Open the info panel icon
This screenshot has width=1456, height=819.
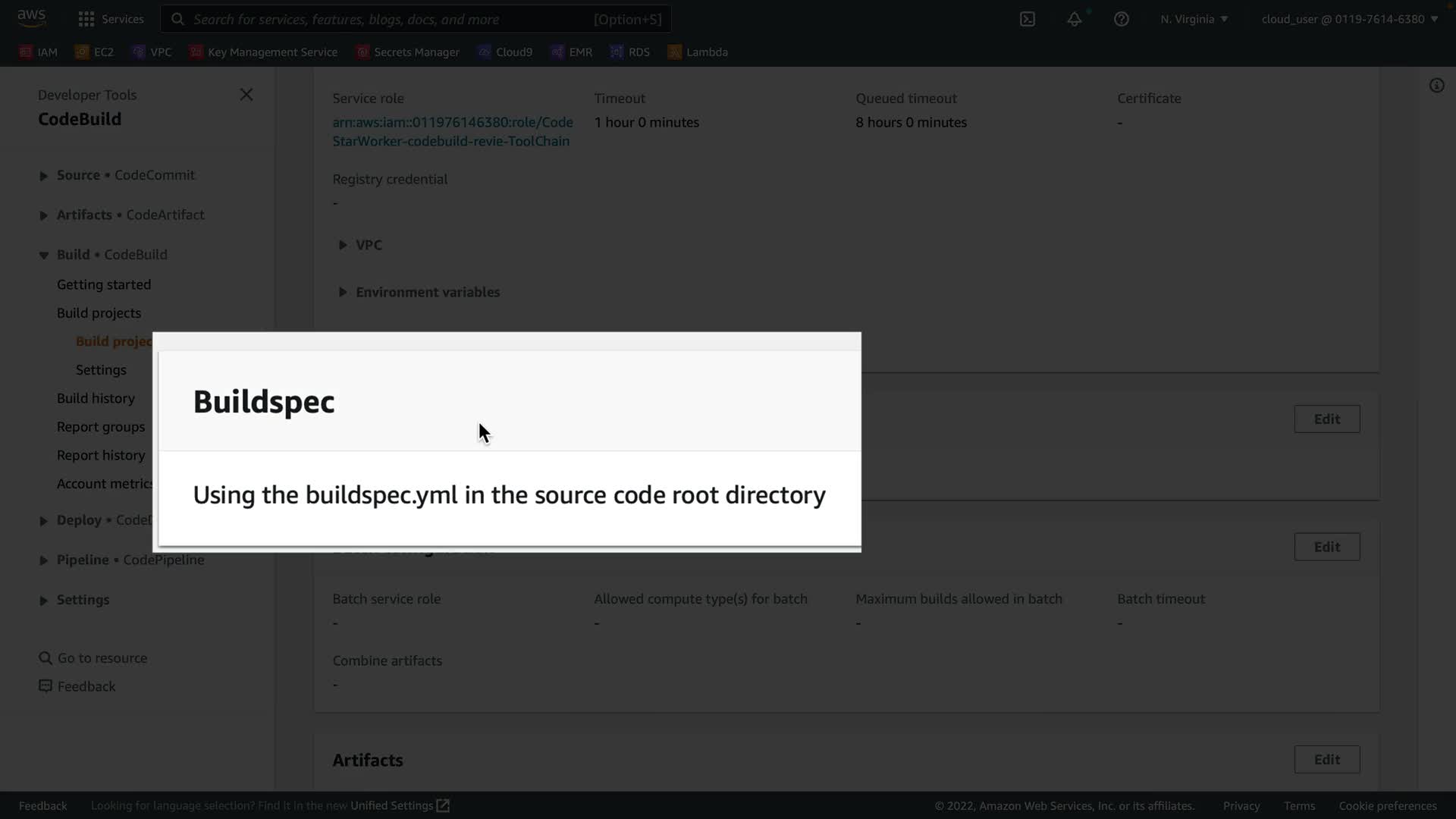point(1436,86)
